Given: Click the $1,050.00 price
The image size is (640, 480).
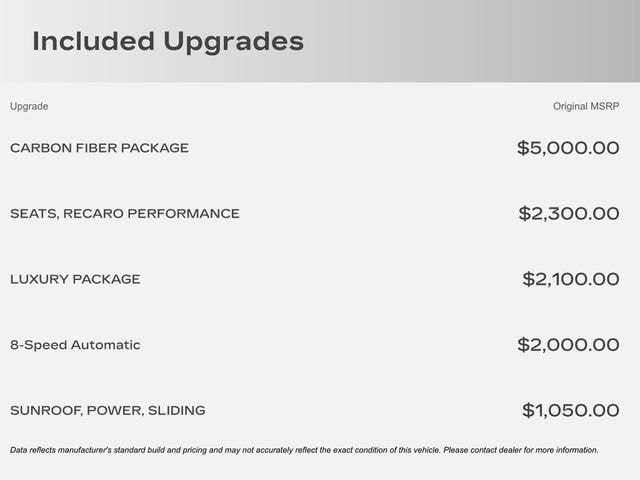Looking at the screenshot, I should coord(571,410).
